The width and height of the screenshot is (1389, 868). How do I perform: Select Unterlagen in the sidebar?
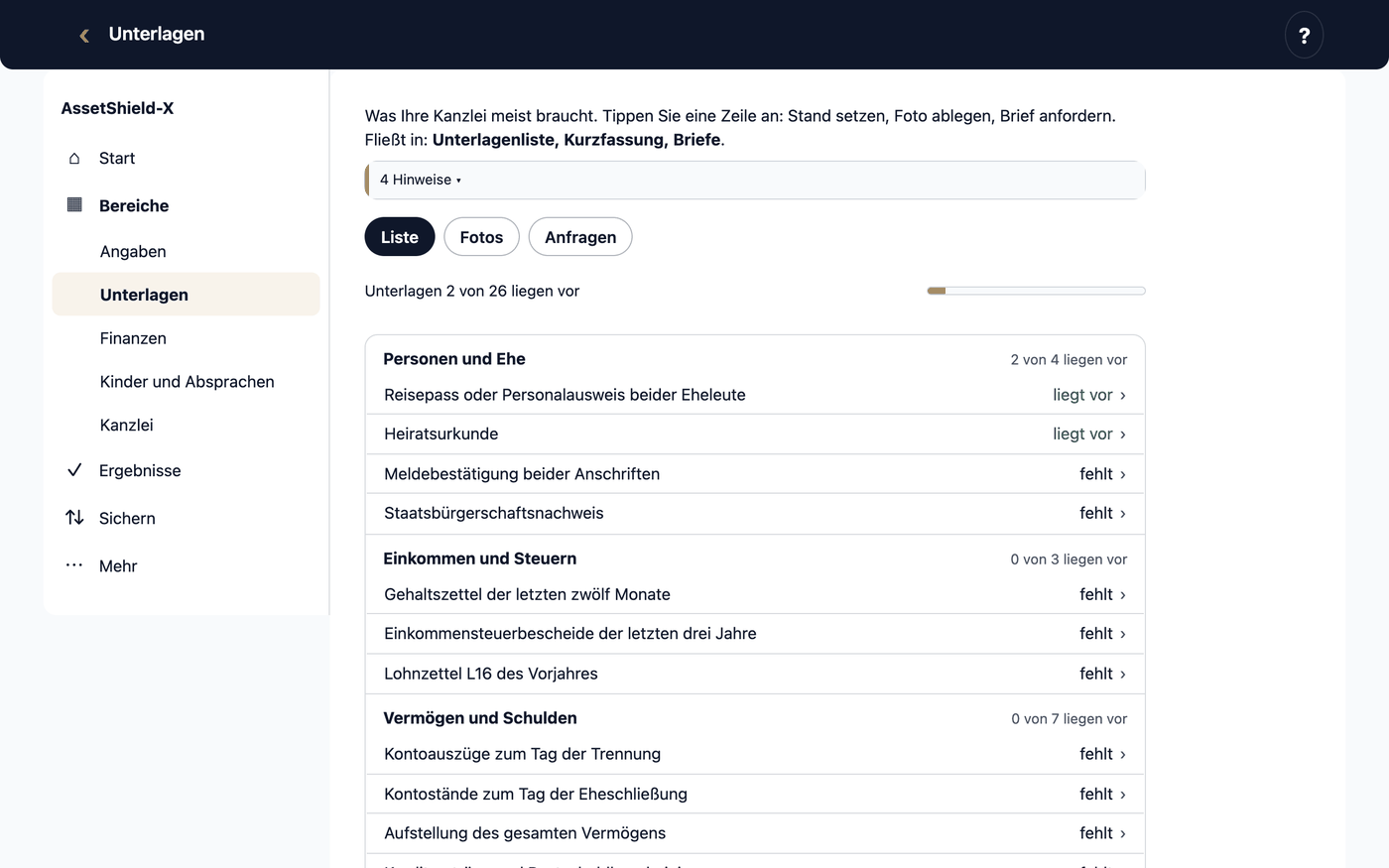pyautogui.click(x=186, y=295)
